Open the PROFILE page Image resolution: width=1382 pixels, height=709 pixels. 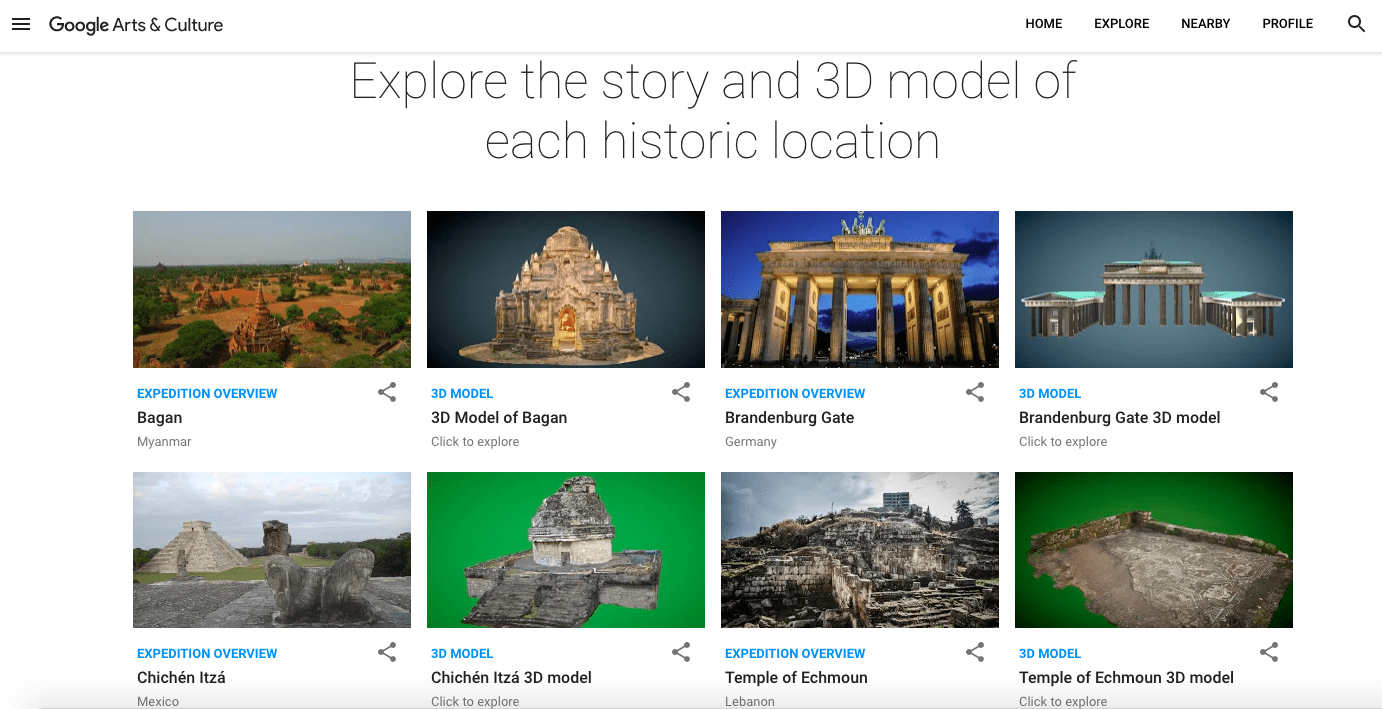tap(1287, 24)
